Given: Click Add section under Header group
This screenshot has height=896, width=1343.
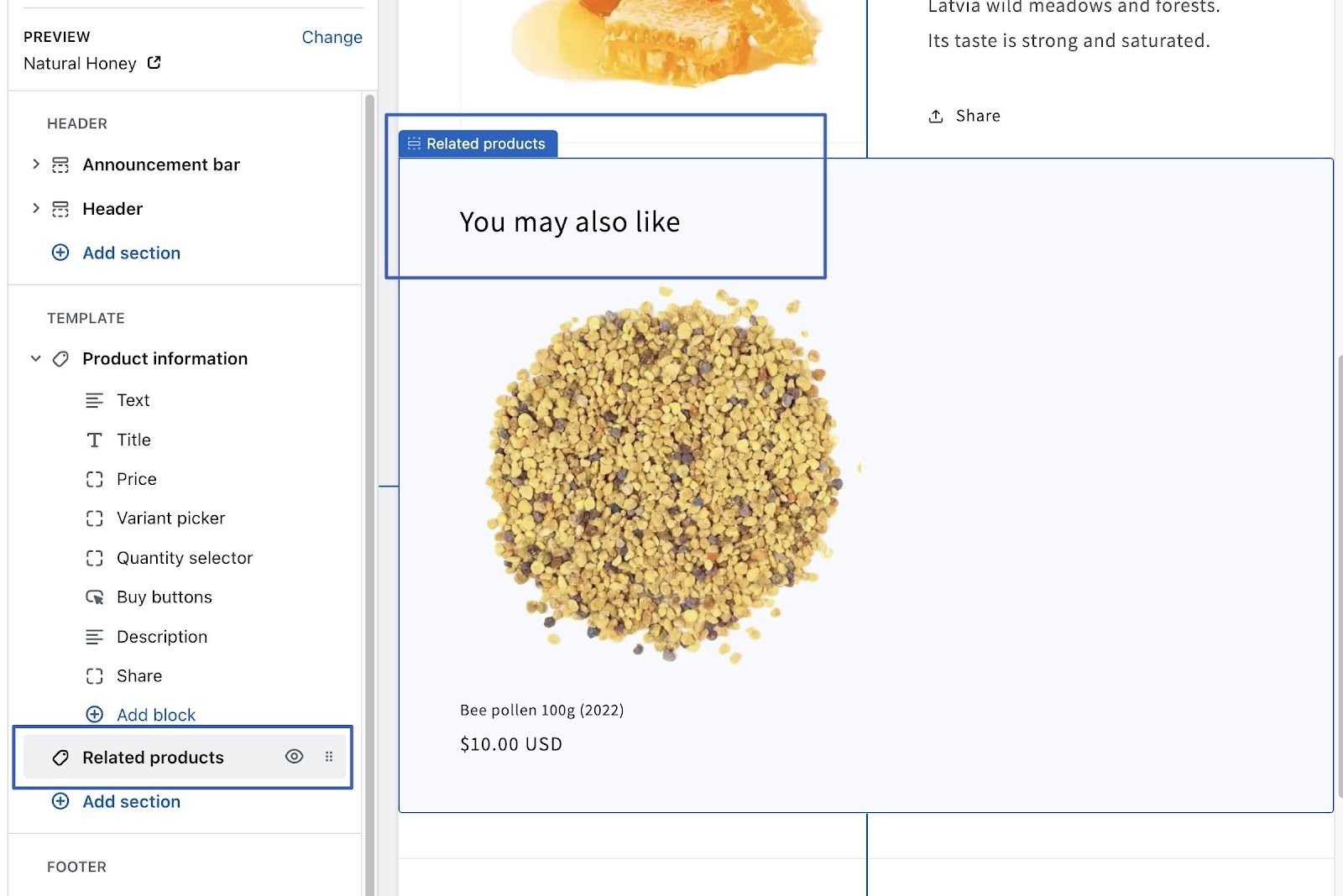Looking at the screenshot, I should (x=131, y=253).
